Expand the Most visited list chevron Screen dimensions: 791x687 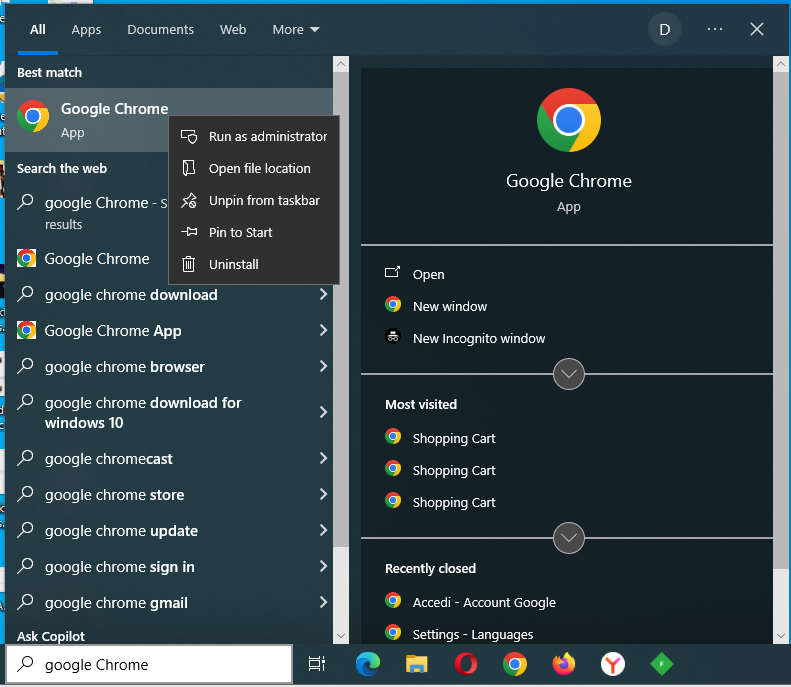tap(569, 538)
